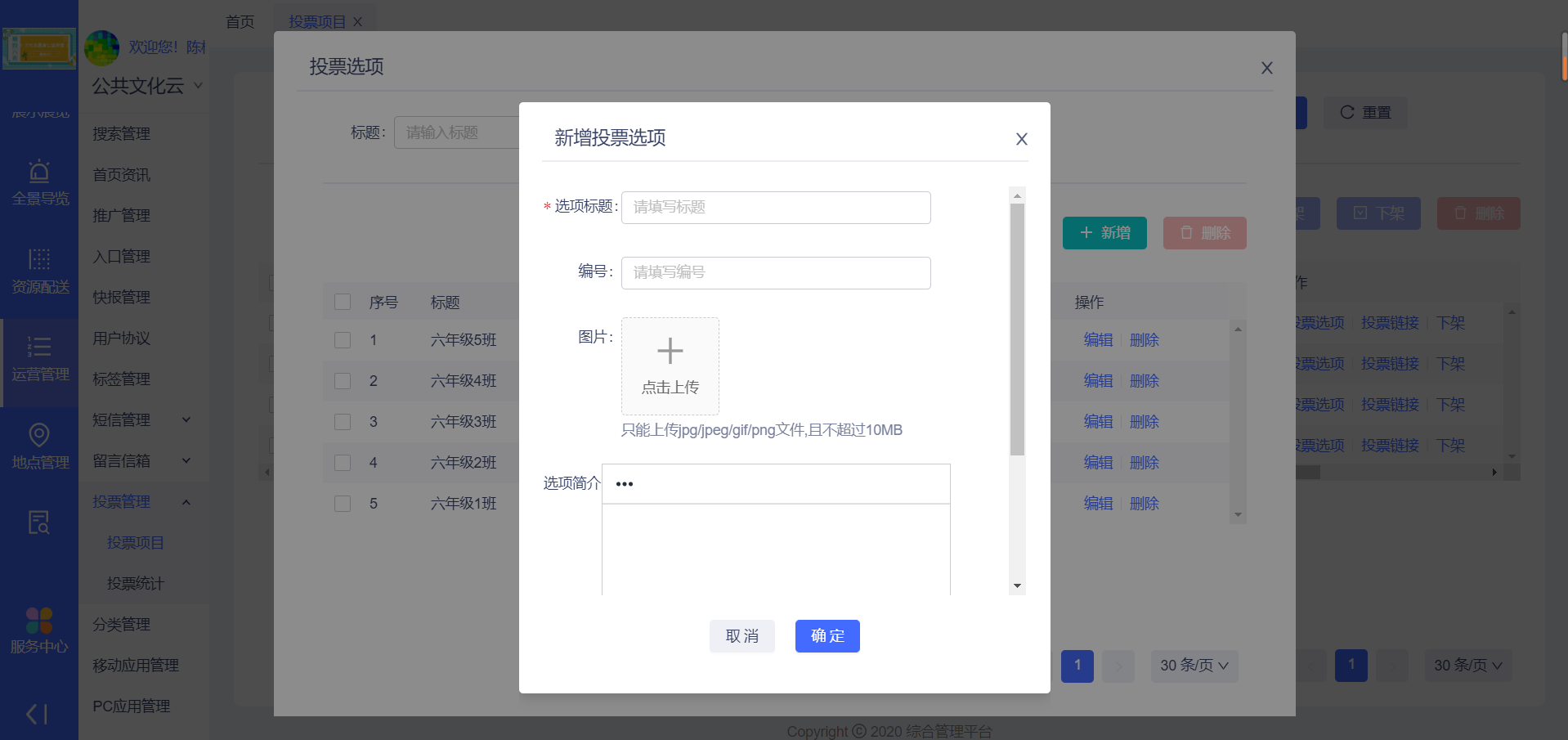Collapse the 投票管理 submenu
1568x740 pixels.
[144, 501]
